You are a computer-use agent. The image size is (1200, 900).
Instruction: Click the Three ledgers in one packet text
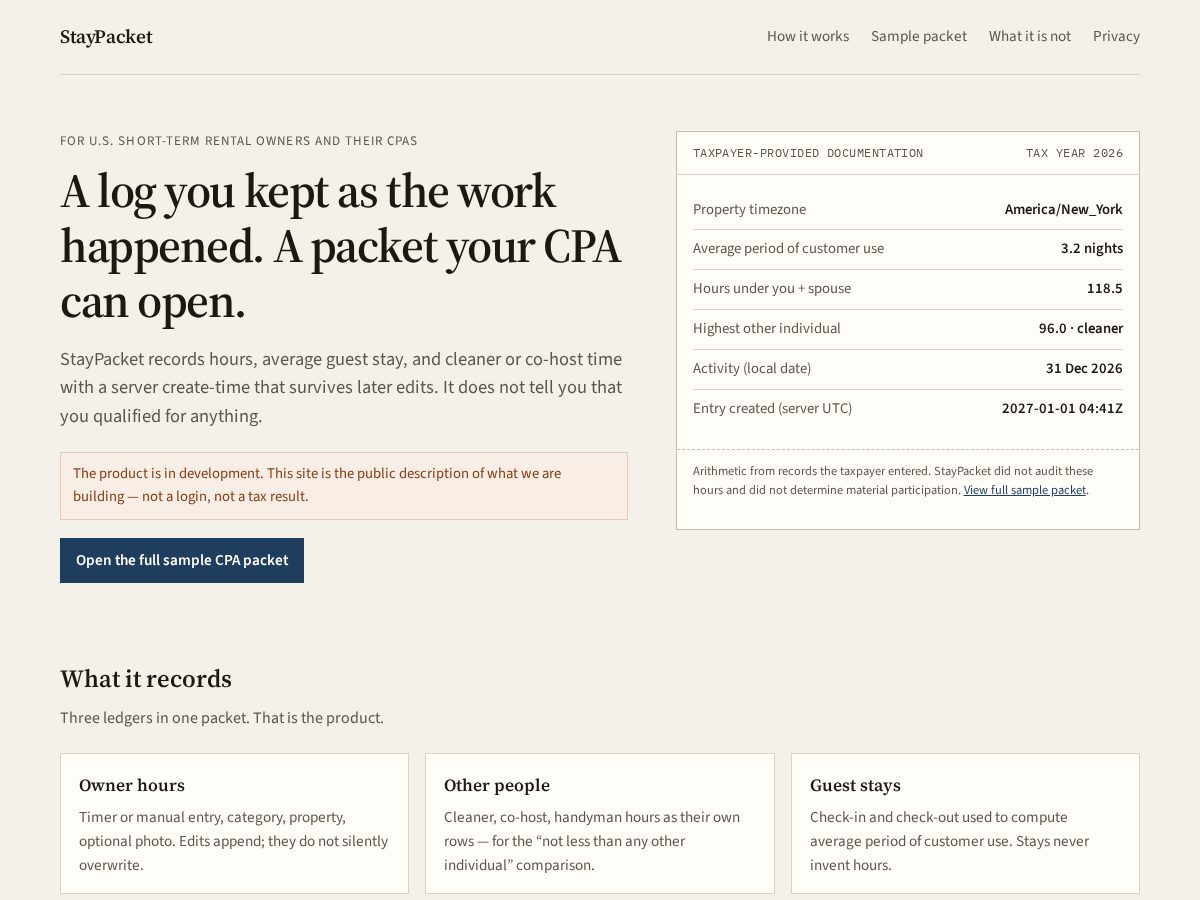click(222, 718)
